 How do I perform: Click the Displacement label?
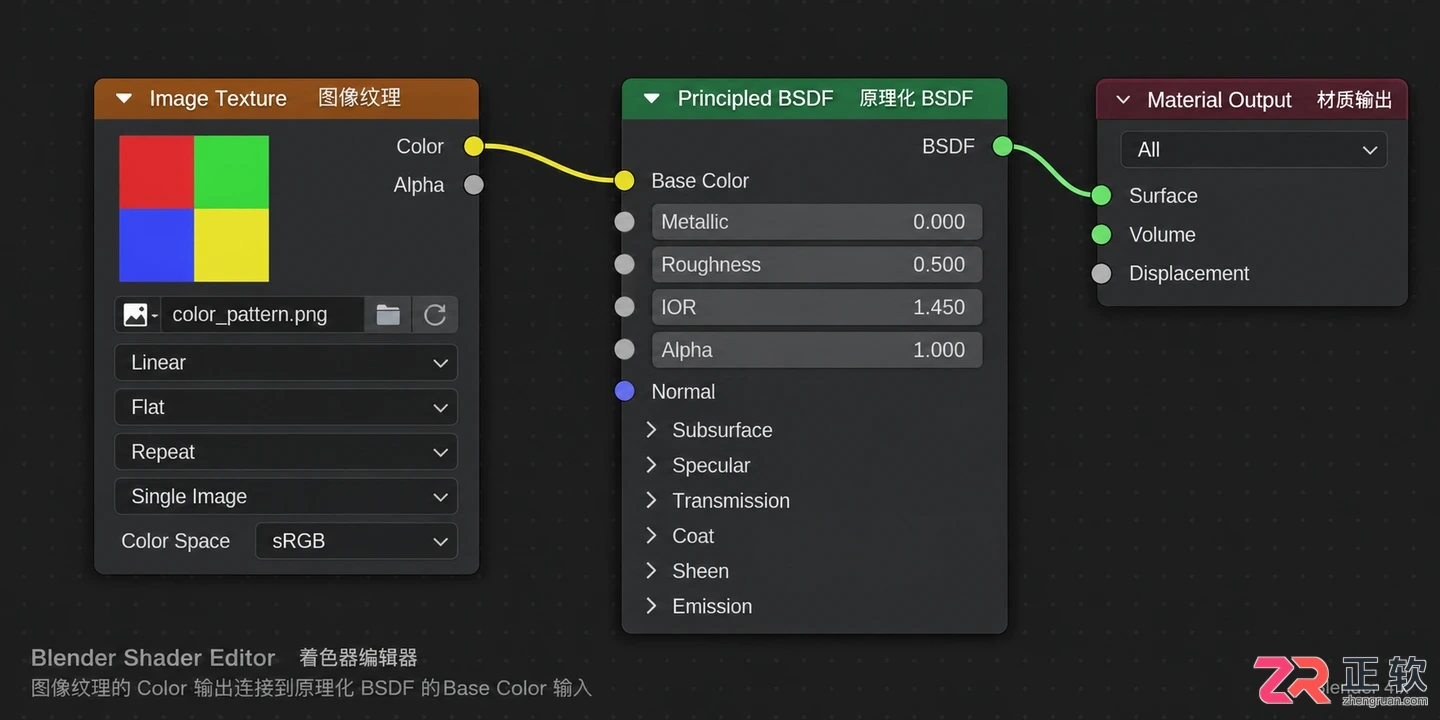tap(1189, 274)
